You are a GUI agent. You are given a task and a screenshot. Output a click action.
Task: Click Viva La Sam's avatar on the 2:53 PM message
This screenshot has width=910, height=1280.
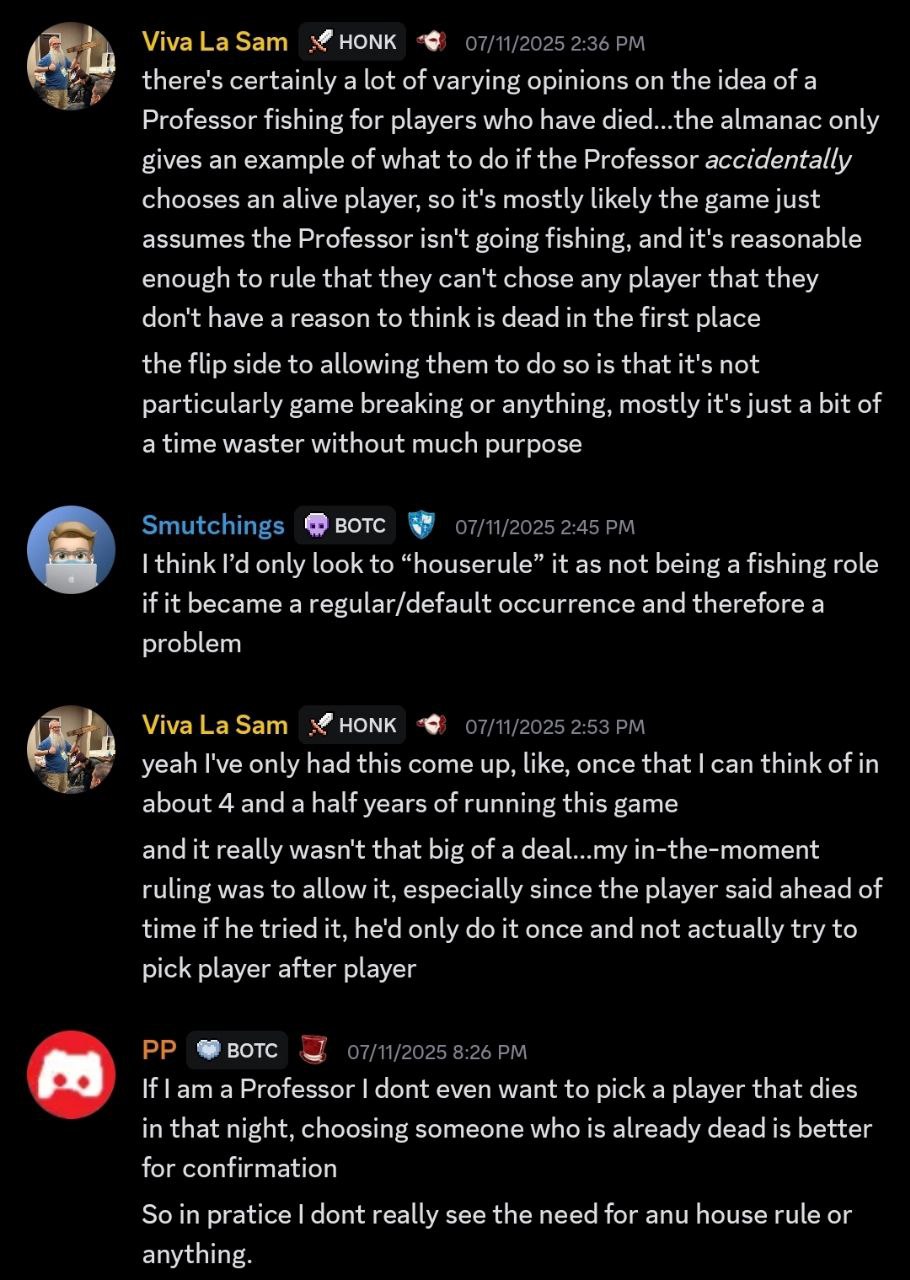pyautogui.click(x=70, y=749)
